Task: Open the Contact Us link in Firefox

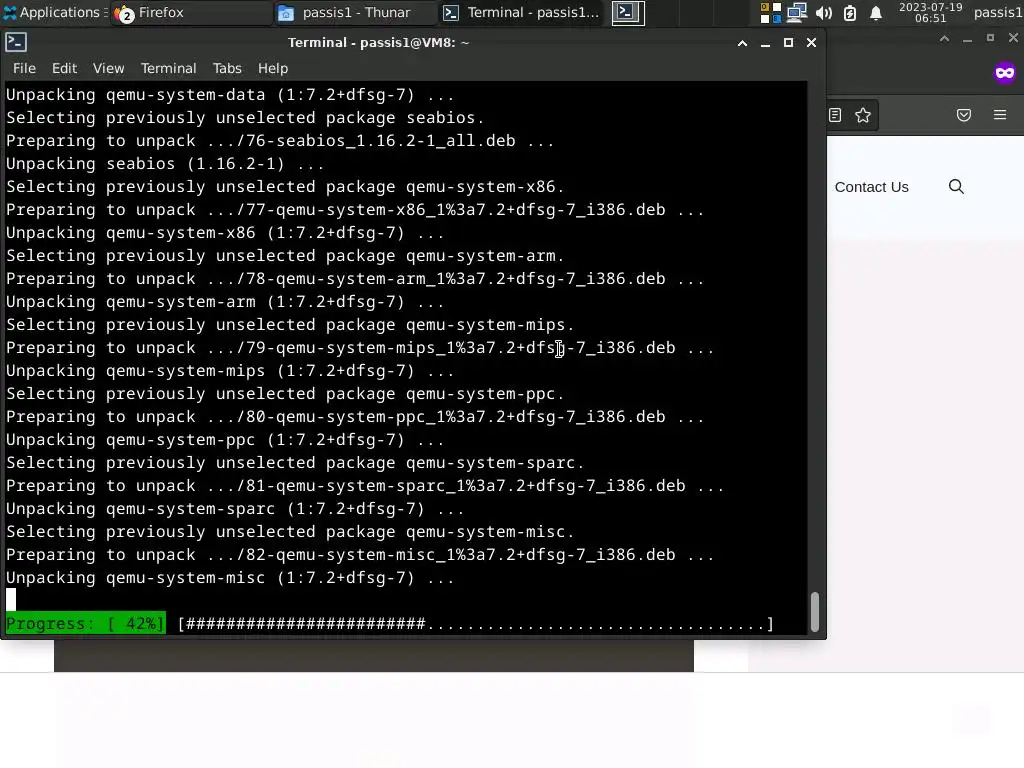Action: click(x=871, y=187)
